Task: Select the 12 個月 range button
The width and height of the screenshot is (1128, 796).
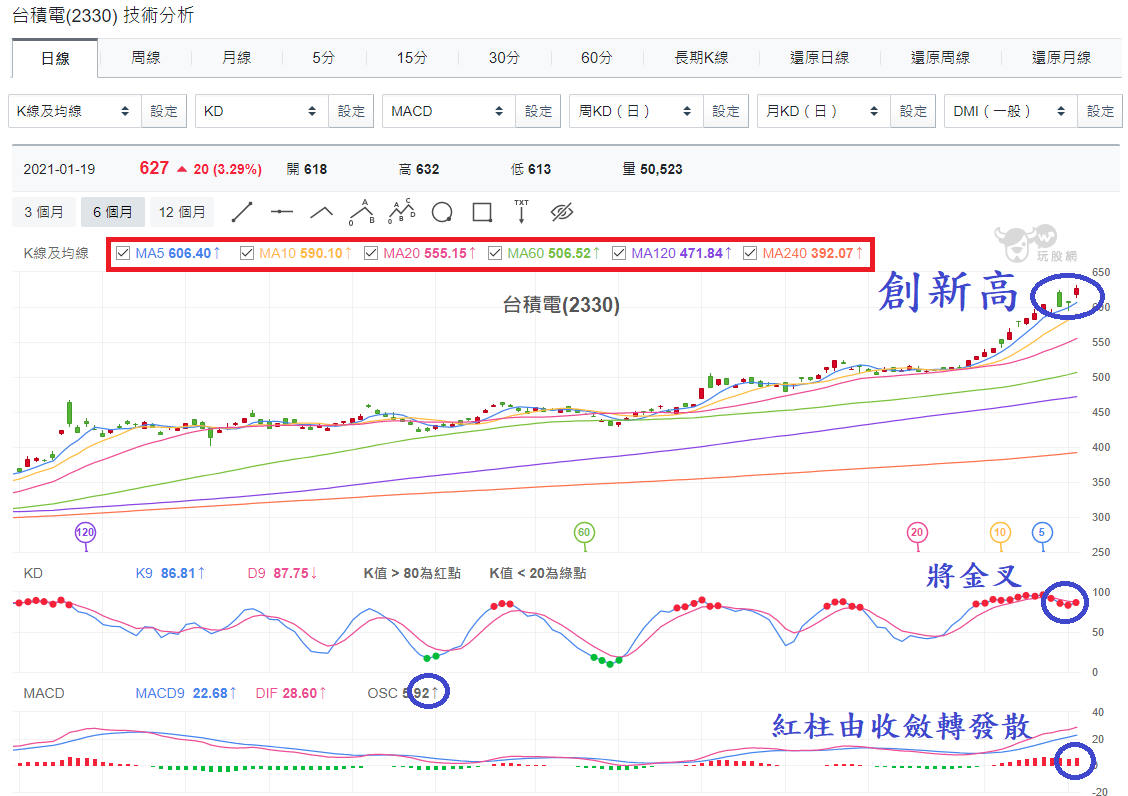Action: 182,212
